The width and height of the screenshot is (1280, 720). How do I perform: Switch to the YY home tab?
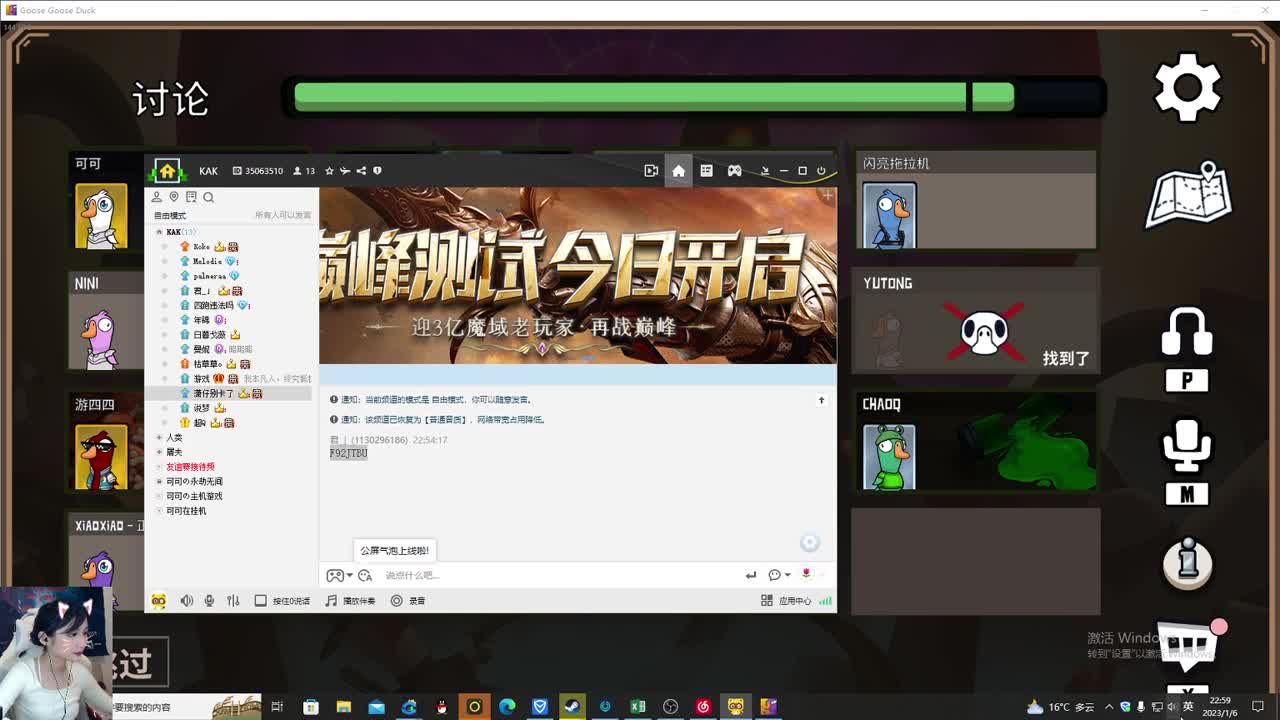point(678,171)
